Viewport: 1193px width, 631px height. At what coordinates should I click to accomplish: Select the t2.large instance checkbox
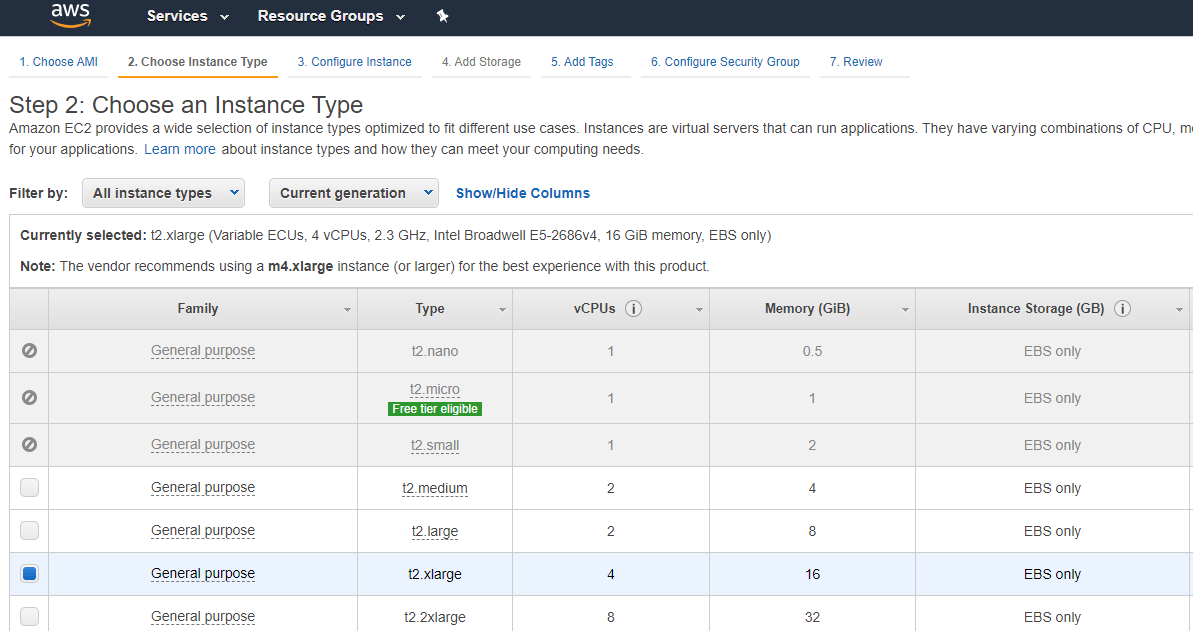[x=30, y=531]
